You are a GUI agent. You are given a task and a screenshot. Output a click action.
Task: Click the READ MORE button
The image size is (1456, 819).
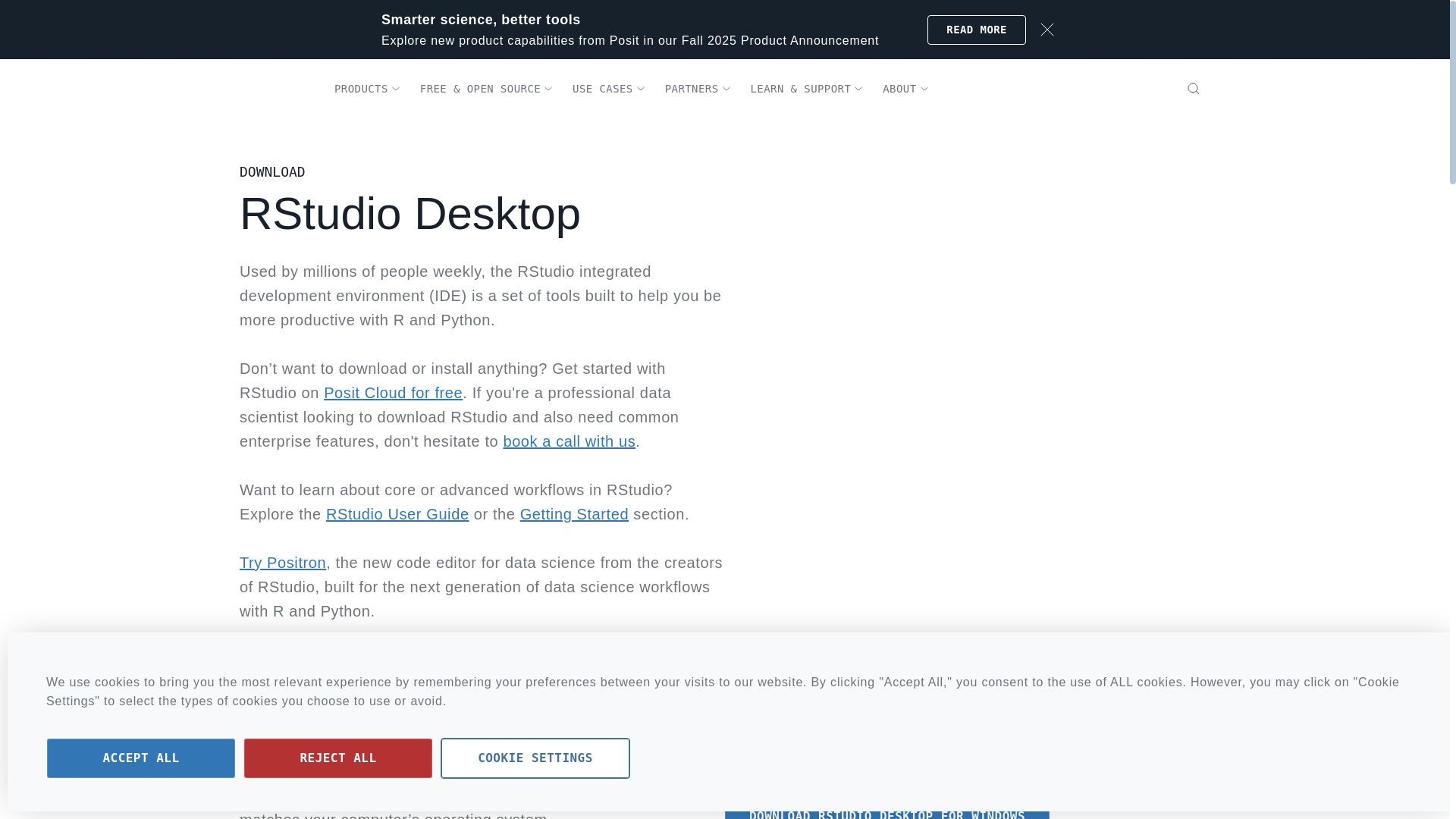976,30
